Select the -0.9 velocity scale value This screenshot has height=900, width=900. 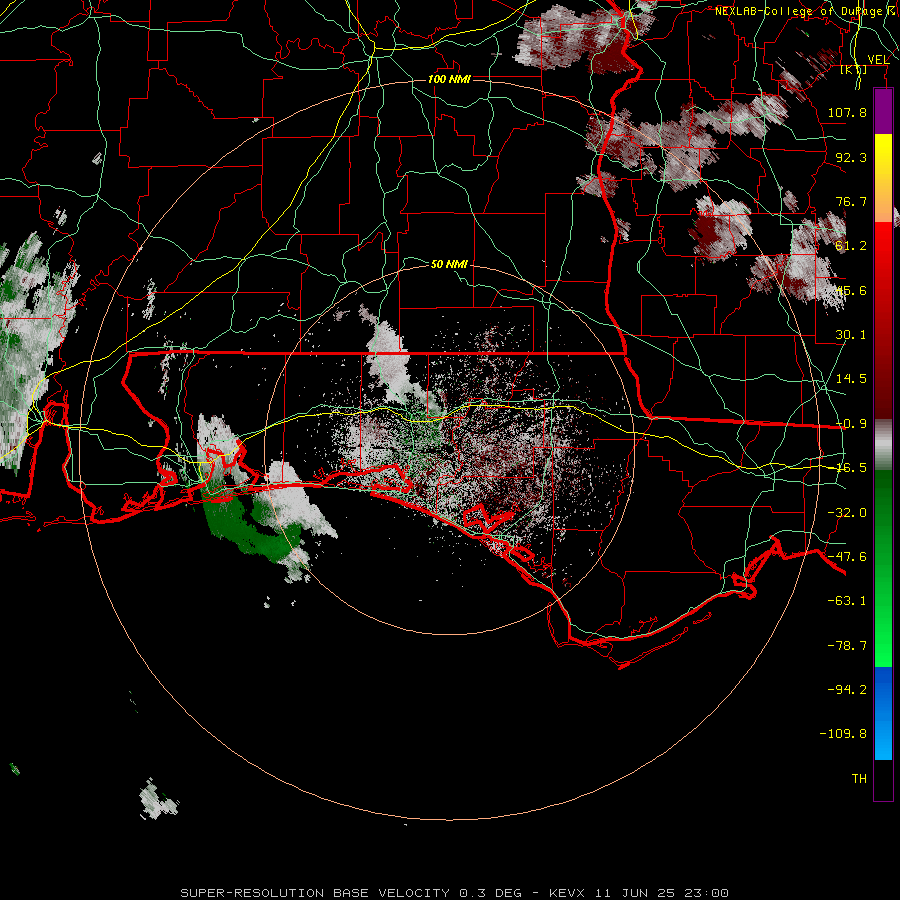point(851,424)
